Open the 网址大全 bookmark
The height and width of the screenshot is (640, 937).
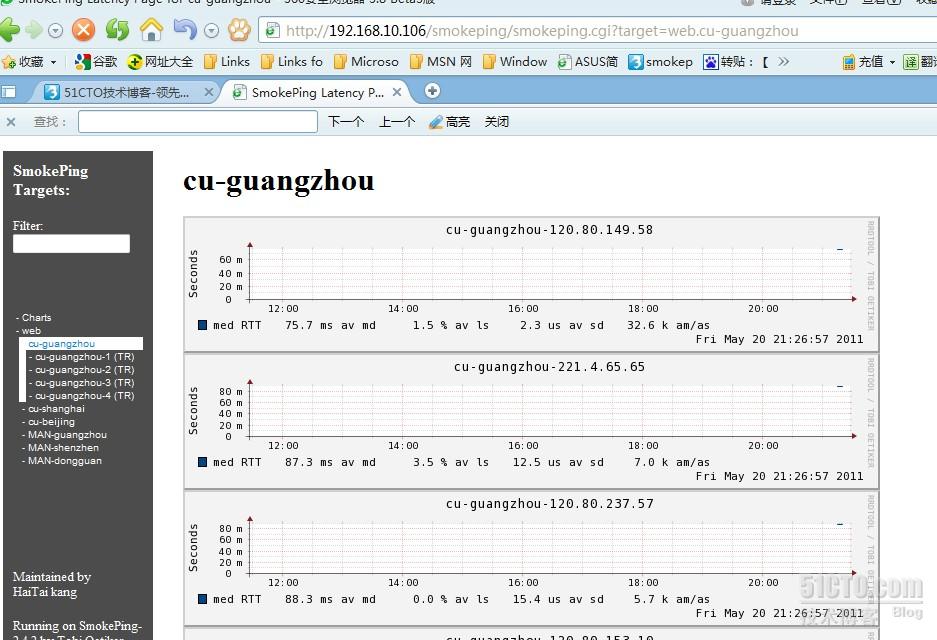(x=160, y=62)
